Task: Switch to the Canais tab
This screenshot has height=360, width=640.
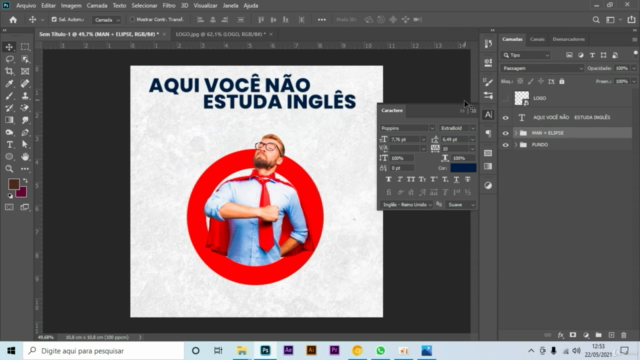Action: click(x=537, y=39)
